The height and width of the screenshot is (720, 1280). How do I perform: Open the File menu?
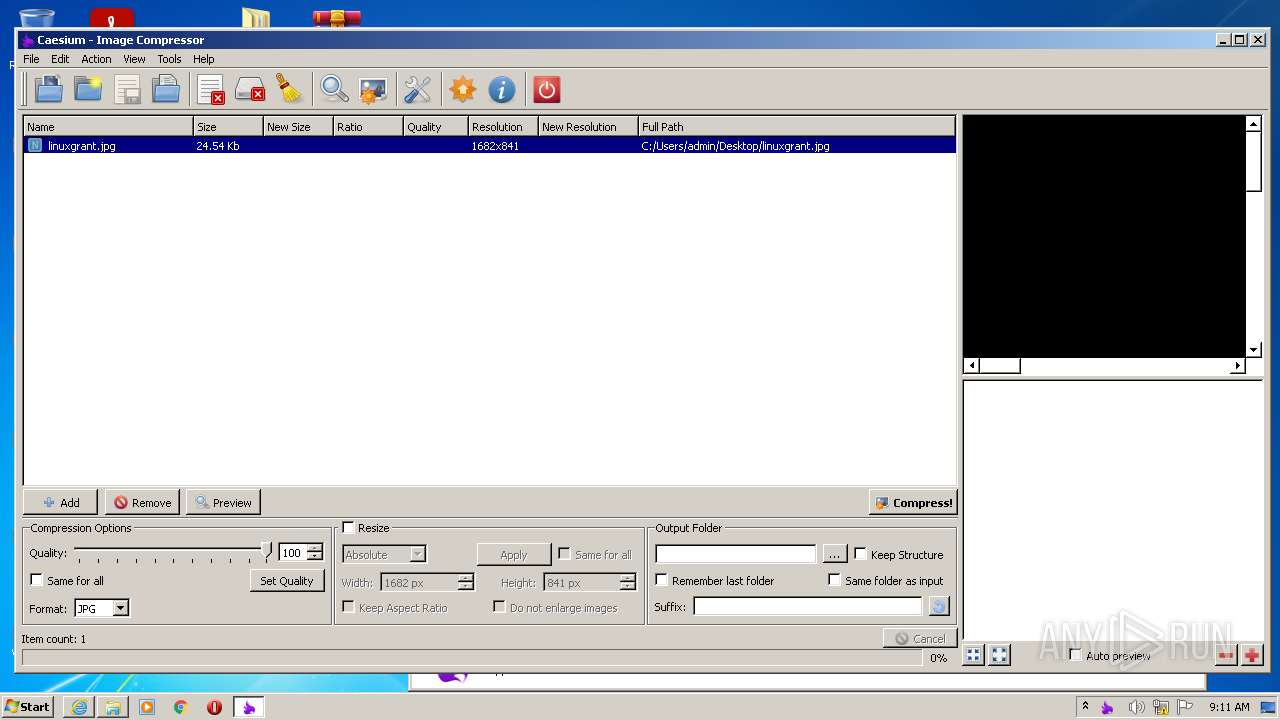tap(31, 59)
